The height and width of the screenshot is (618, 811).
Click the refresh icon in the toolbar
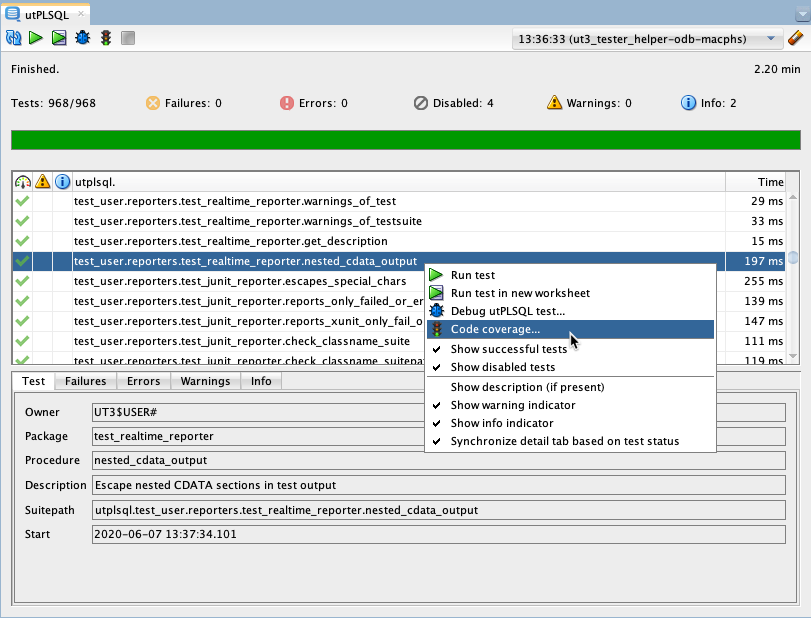pos(14,38)
